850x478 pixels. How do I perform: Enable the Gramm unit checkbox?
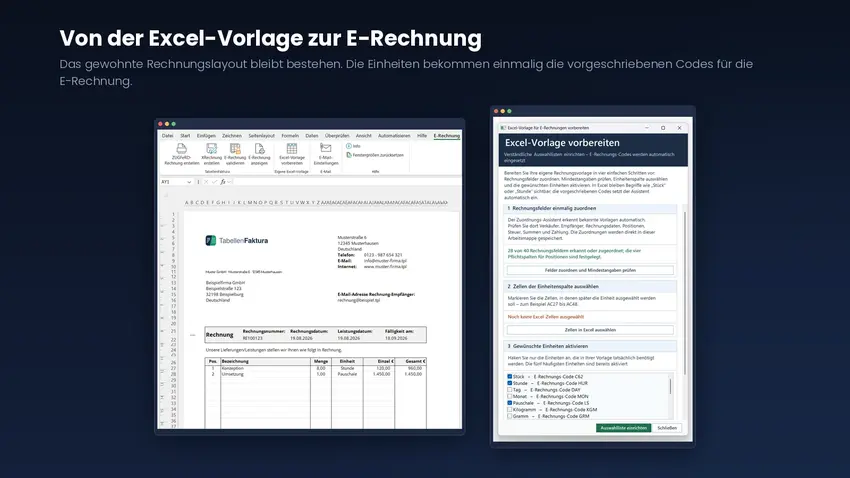(x=510, y=416)
